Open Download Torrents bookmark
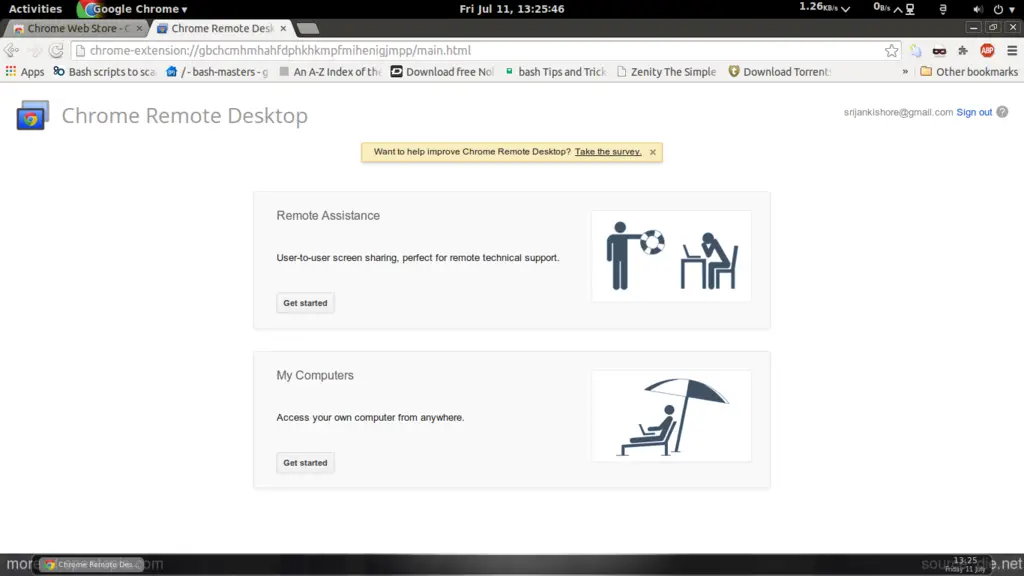The height and width of the screenshot is (576, 1024). coord(779,72)
